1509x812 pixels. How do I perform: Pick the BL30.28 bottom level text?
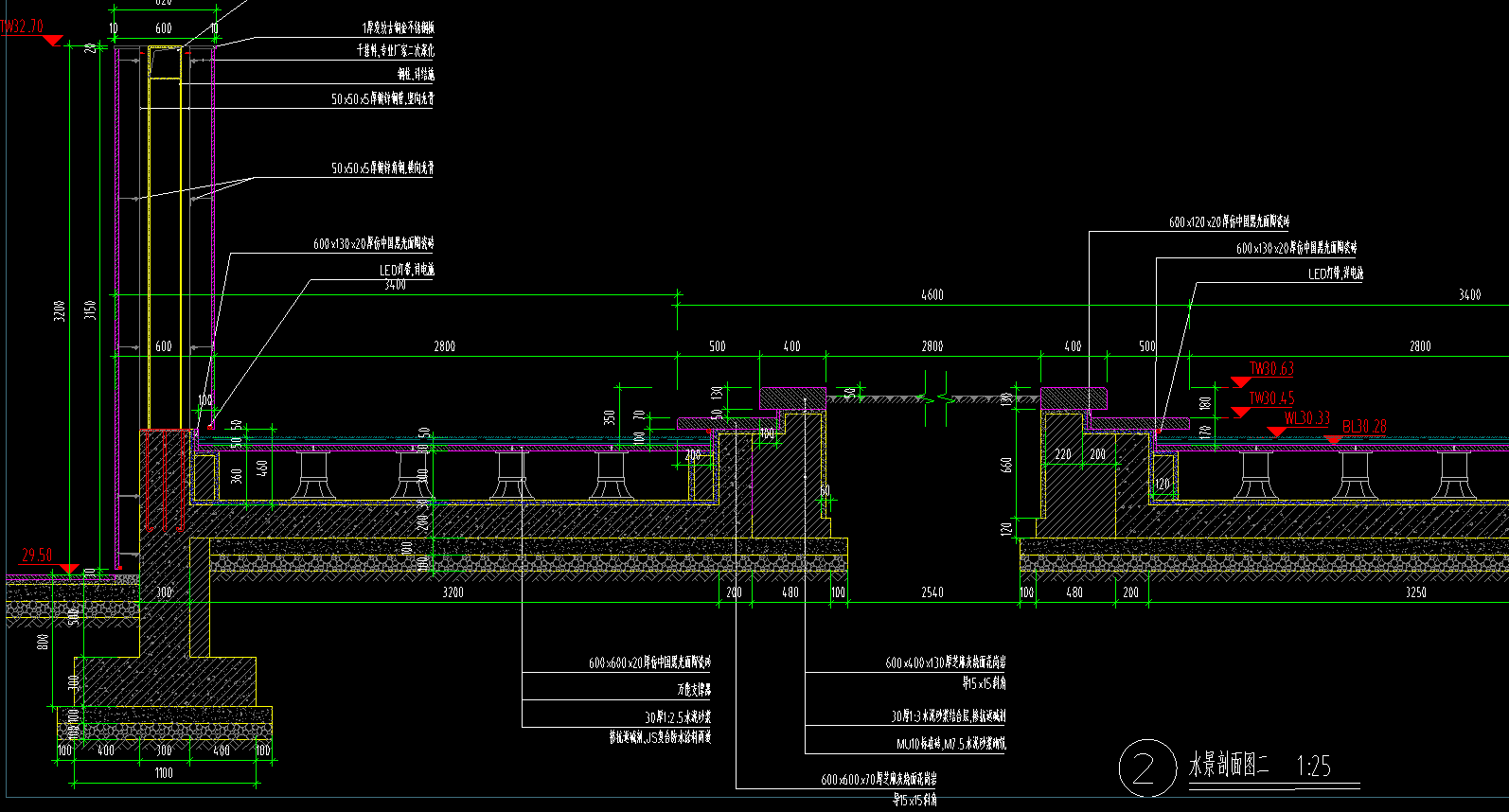click(x=1364, y=427)
